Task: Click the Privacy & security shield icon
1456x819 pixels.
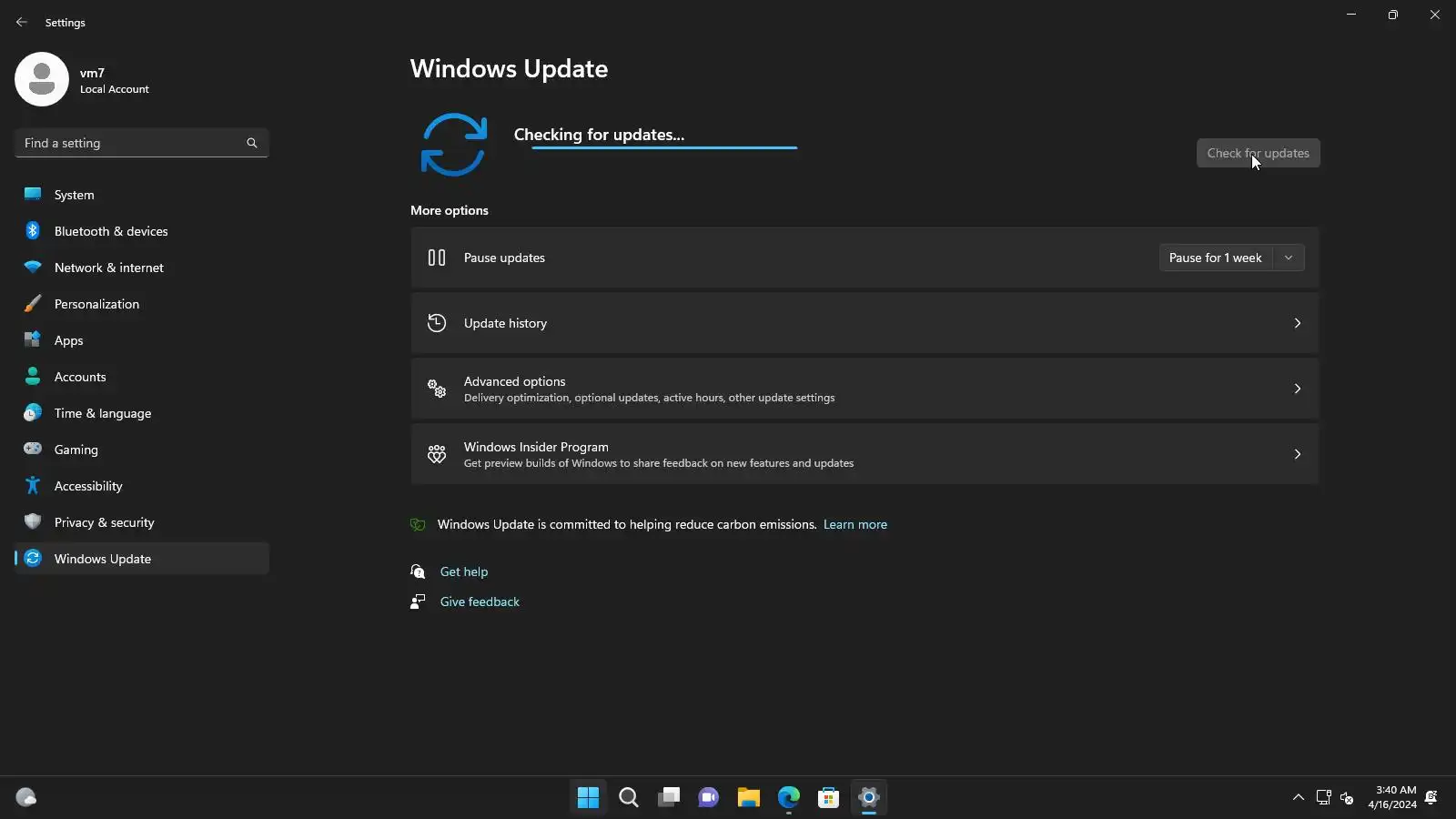Action: [x=33, y=521]
